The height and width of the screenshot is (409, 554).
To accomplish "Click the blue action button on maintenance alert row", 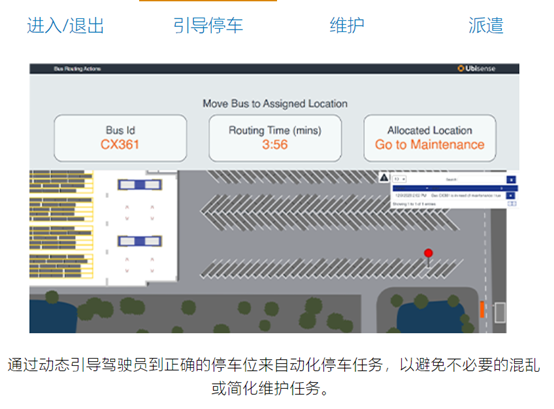I will coord(511,195).
